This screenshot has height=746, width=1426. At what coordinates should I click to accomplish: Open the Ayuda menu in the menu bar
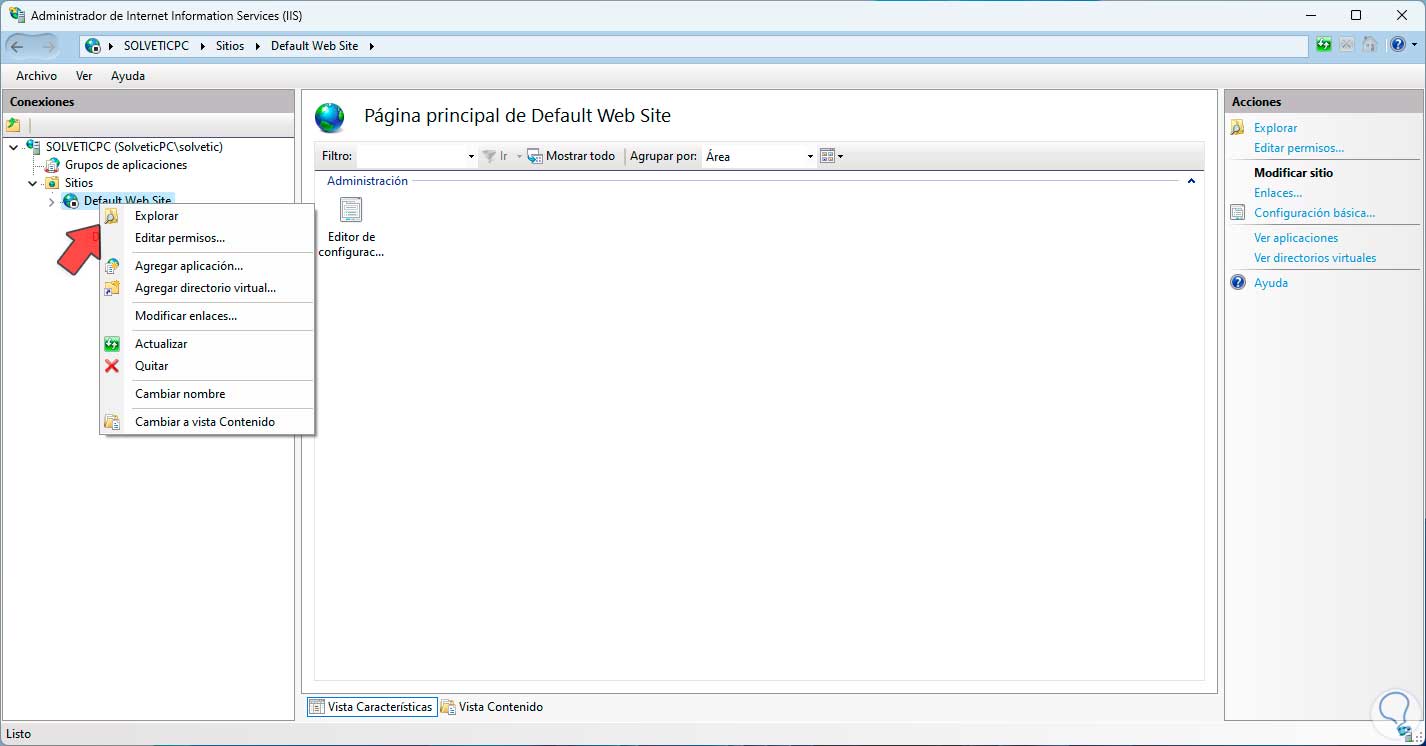tap(128, 76)
